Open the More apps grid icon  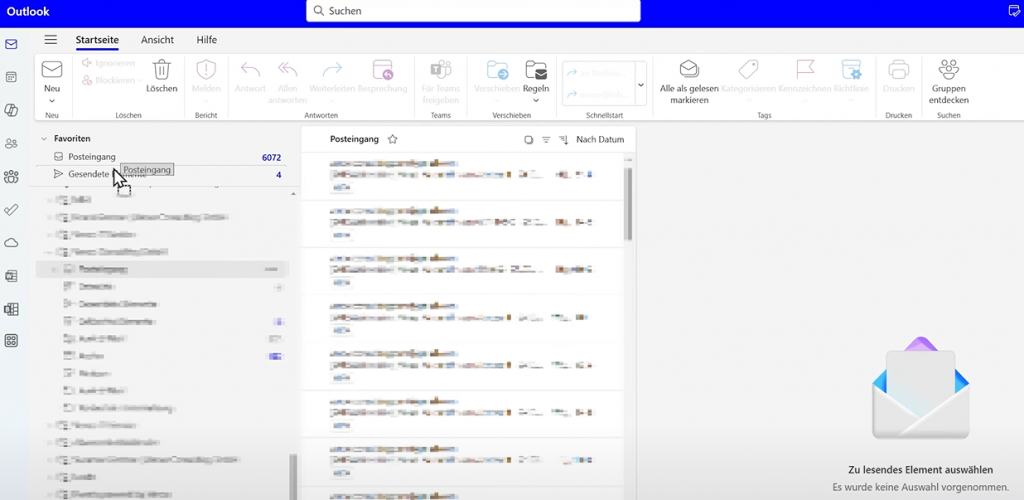tap(11, 341)
